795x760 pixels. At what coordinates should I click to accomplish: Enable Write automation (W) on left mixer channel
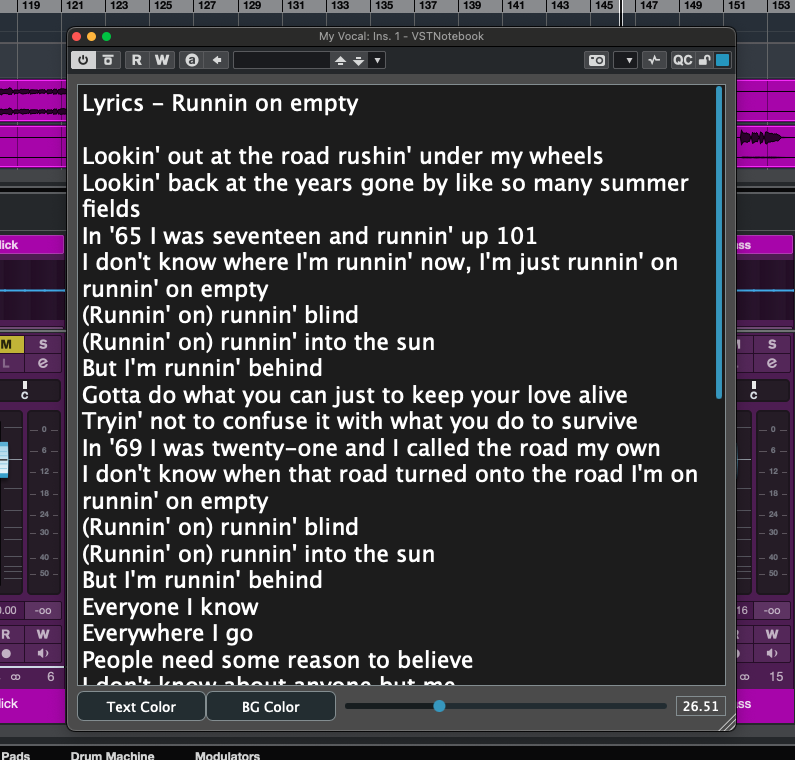point(43,634)
